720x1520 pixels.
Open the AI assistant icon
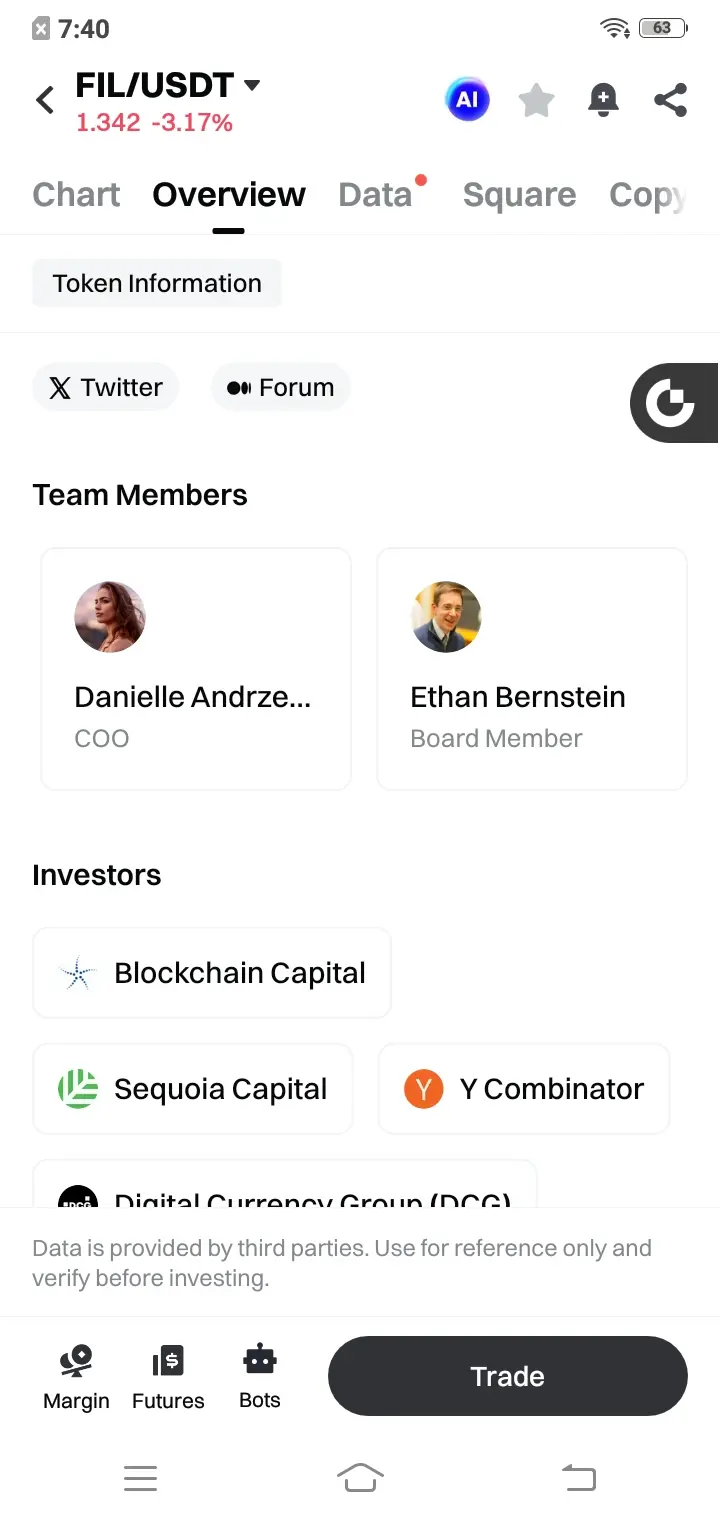467,100
